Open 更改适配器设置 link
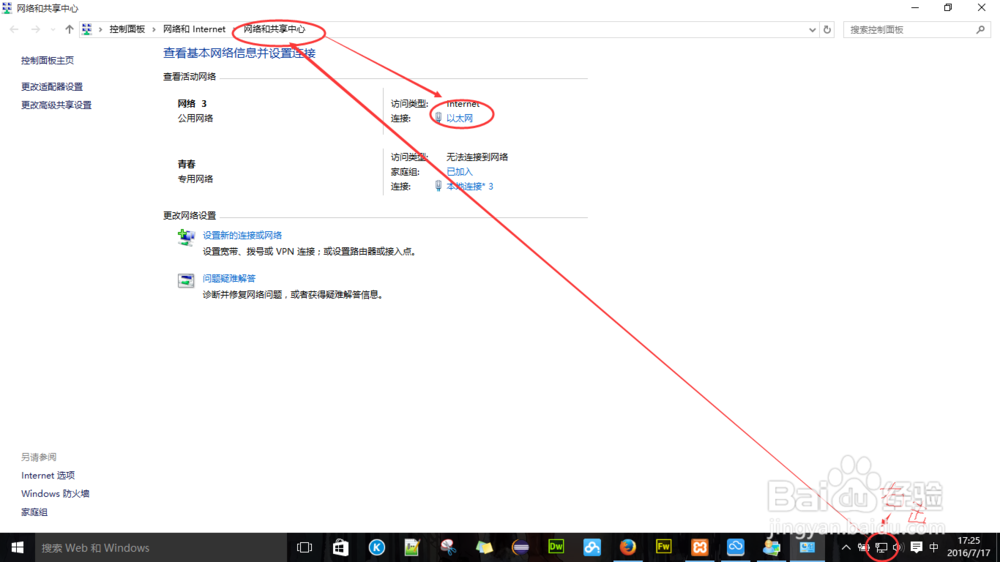Screen dimensions: 1000x562 [x=52, y=87]
